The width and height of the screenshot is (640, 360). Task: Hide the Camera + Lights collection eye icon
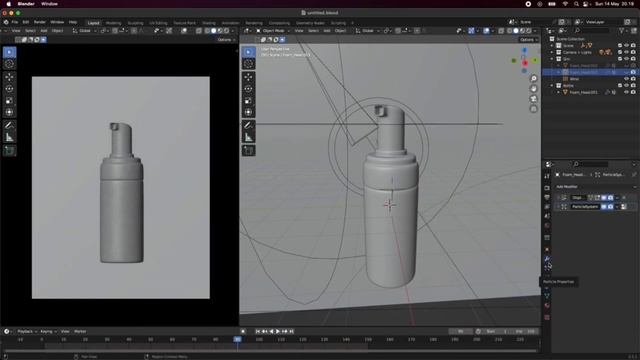pos(627,52)
